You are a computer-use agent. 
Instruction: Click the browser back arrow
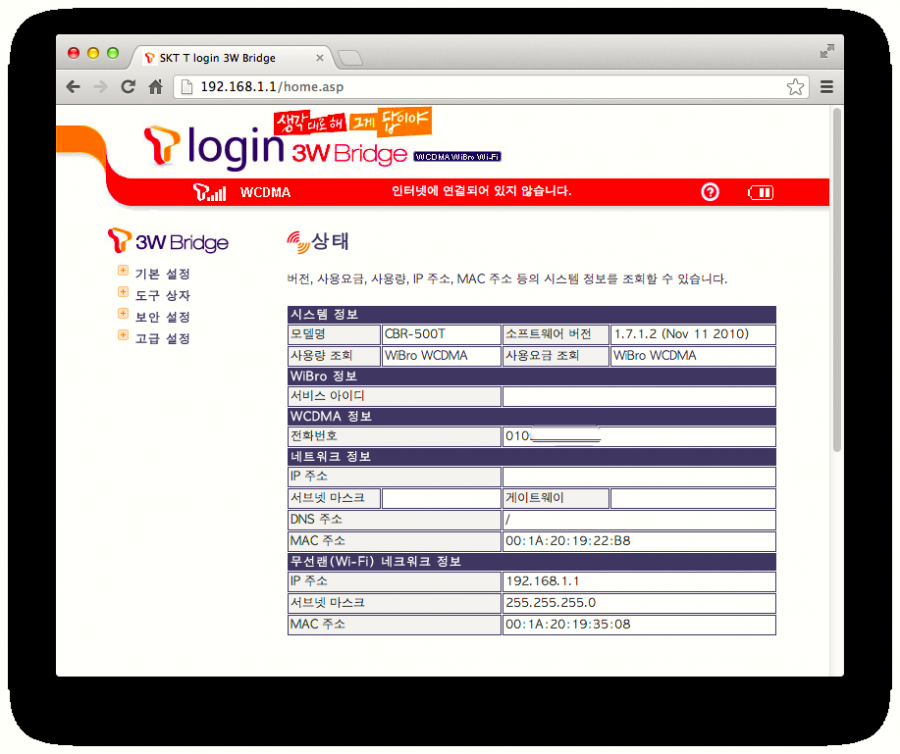tap(73, 87)
